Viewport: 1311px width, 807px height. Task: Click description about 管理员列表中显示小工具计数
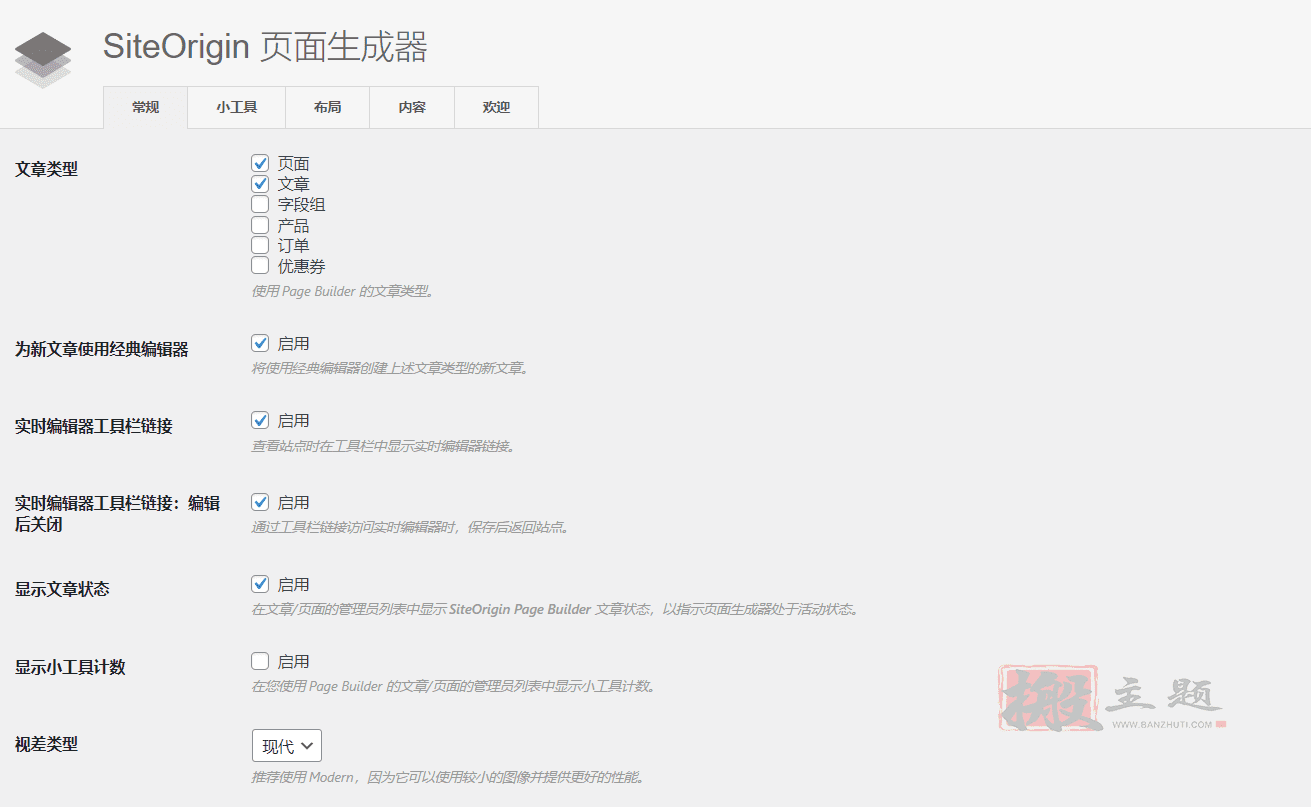coord(454,686)
